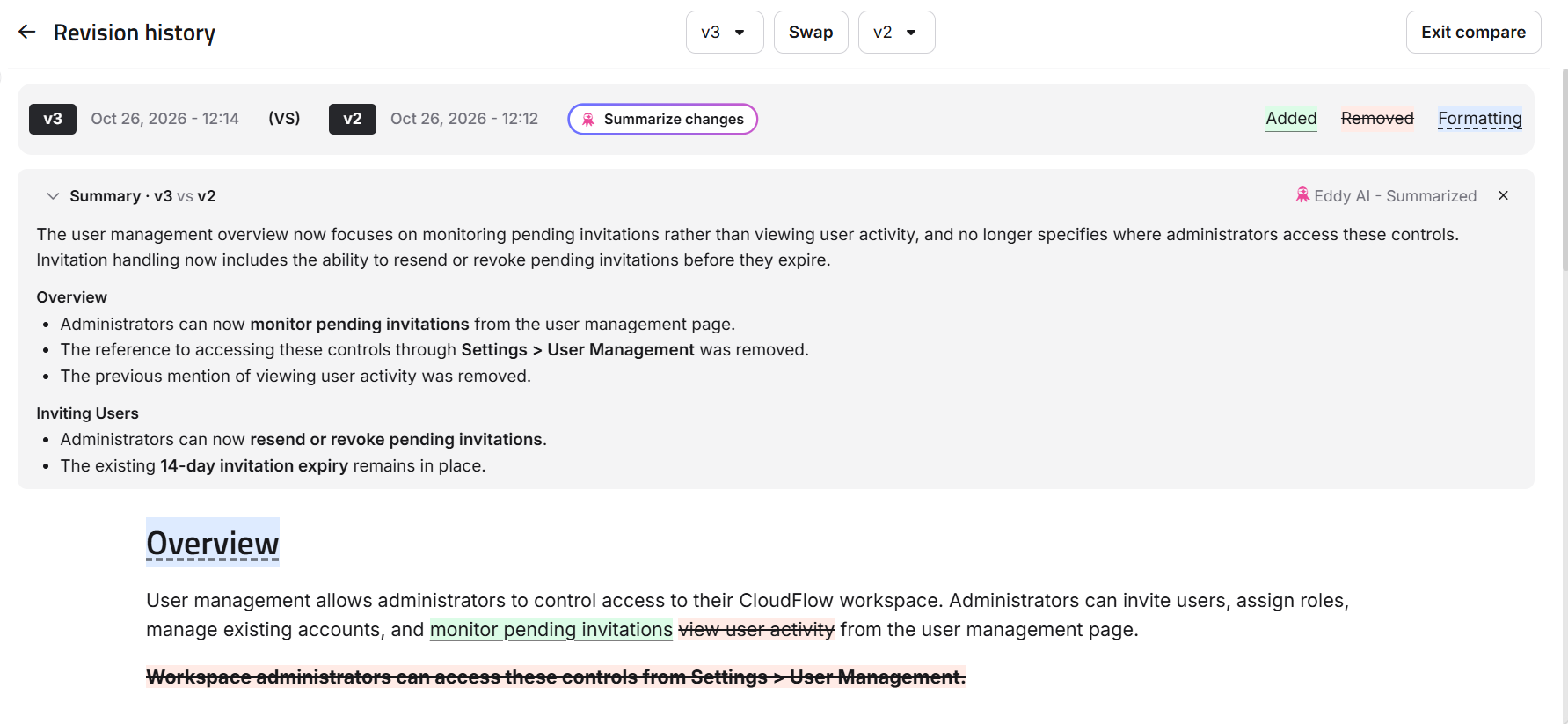Click the v2 version badge
This screenshot has width=1568, height=724.
(x=353, y=119)
